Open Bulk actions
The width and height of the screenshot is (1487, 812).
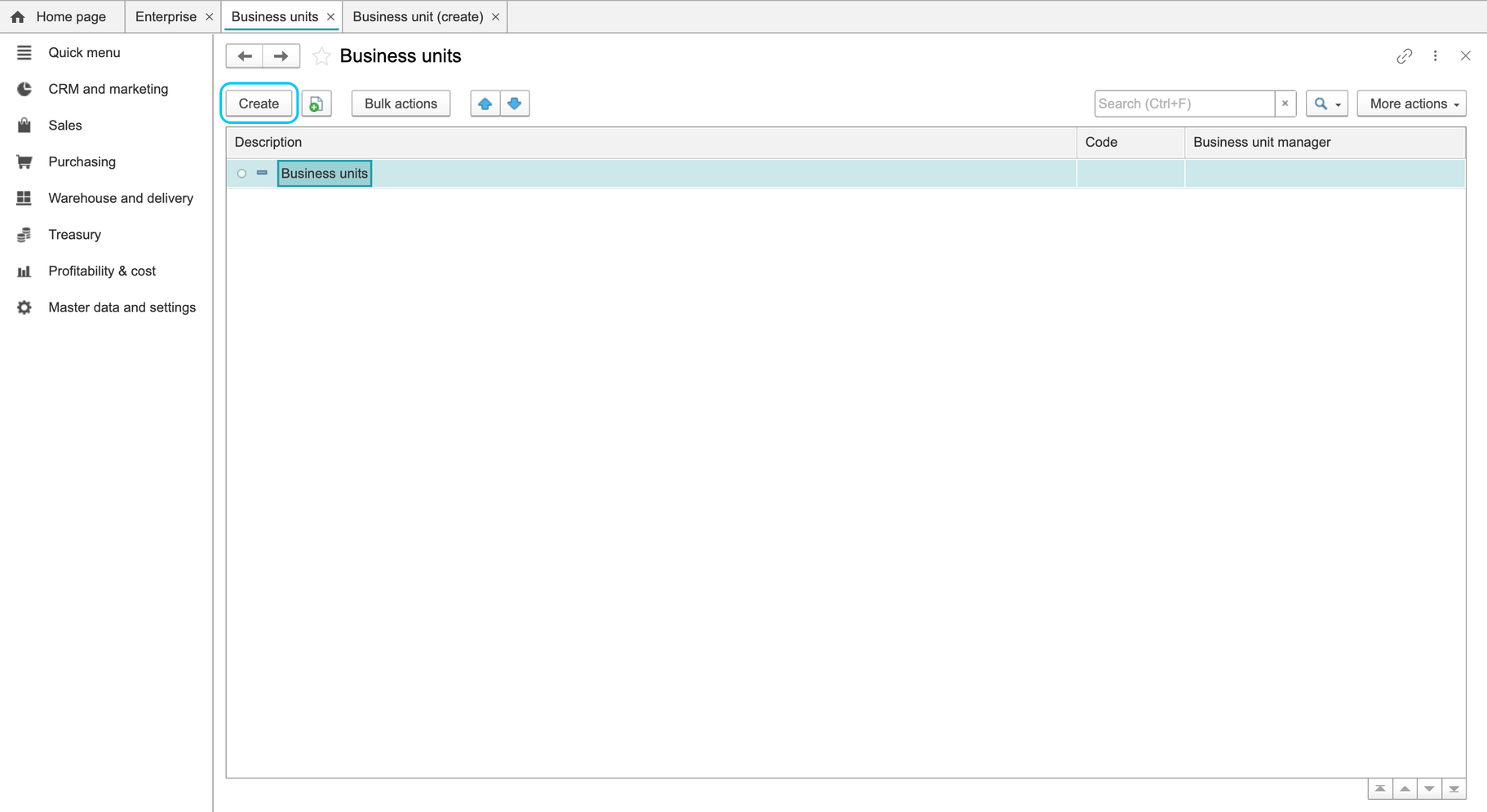(401, 104)
